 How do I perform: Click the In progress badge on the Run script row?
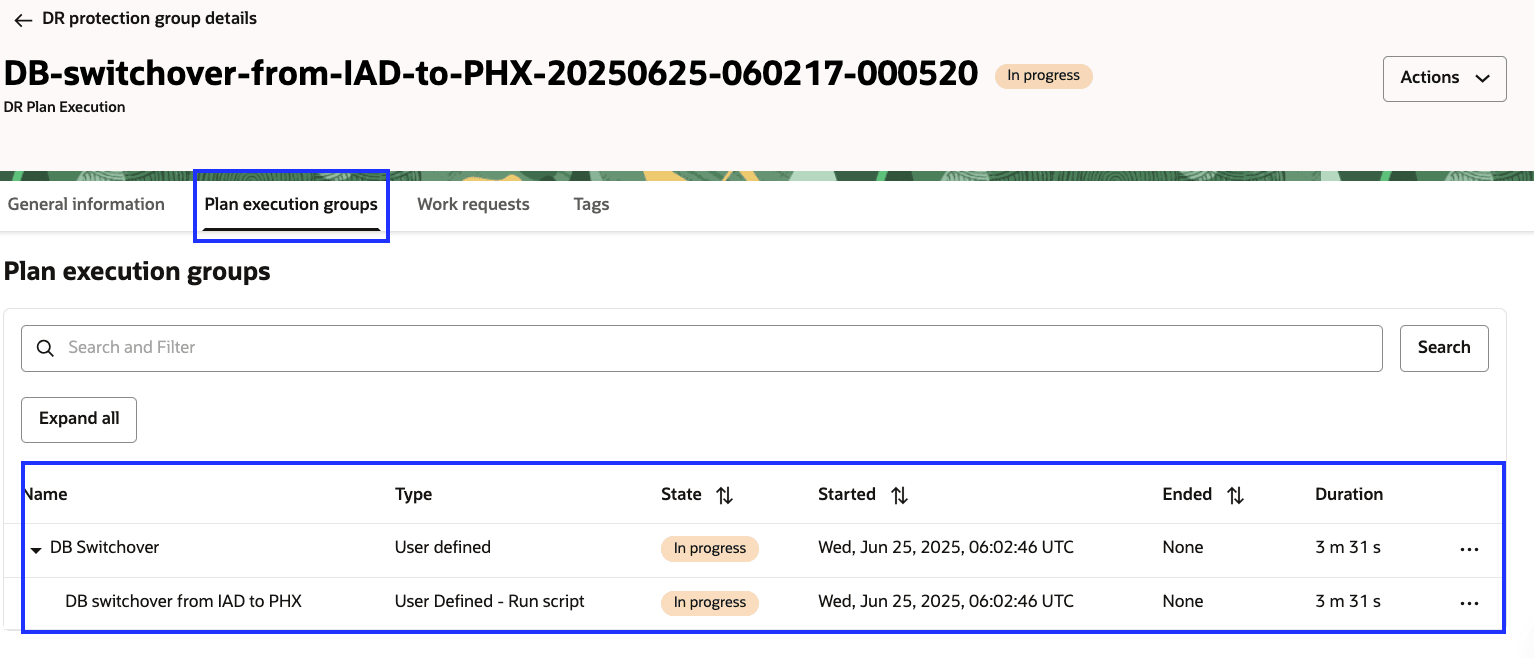[x=709, y=602]
